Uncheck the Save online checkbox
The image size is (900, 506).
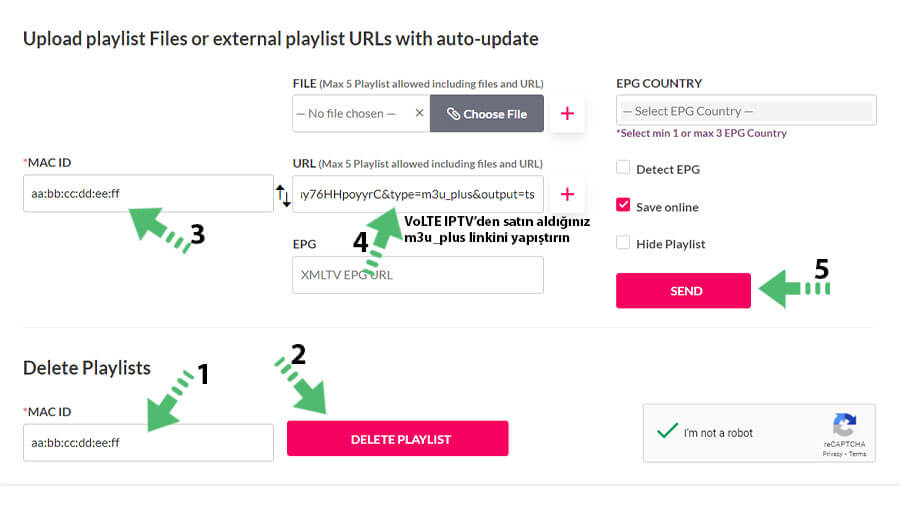[x=623, y=205]
